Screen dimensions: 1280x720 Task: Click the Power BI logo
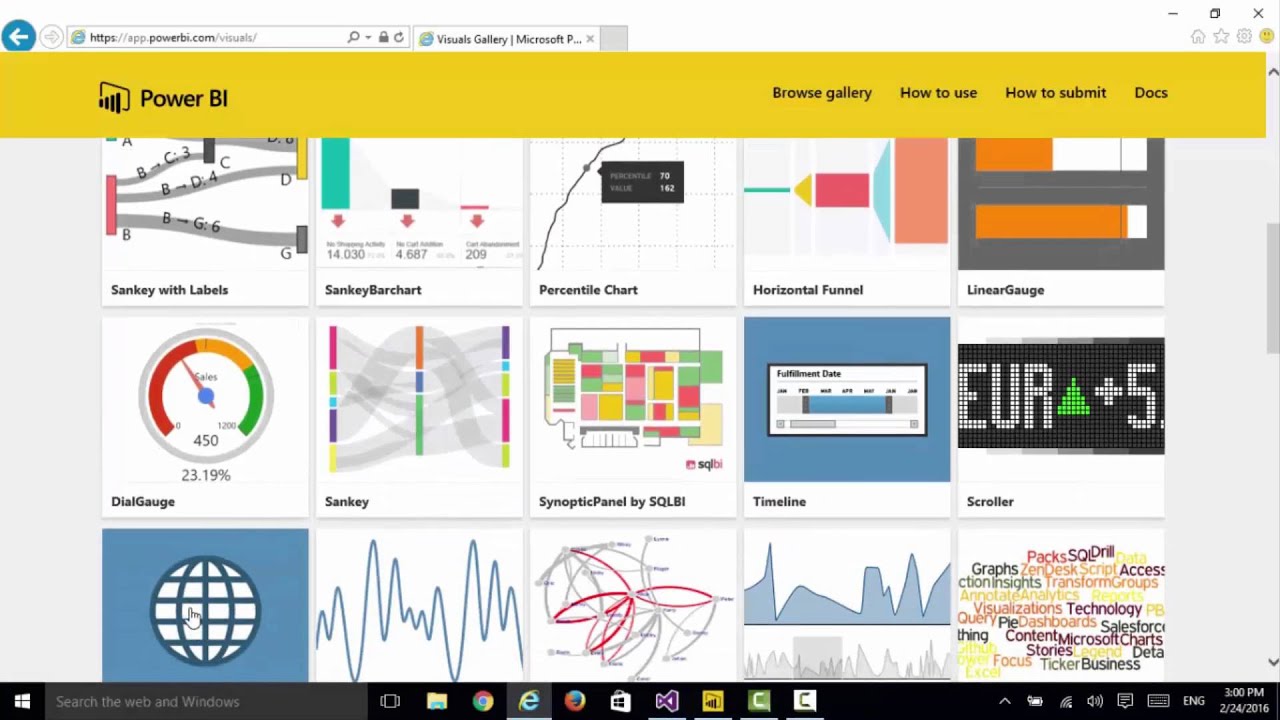click(163, 98)
